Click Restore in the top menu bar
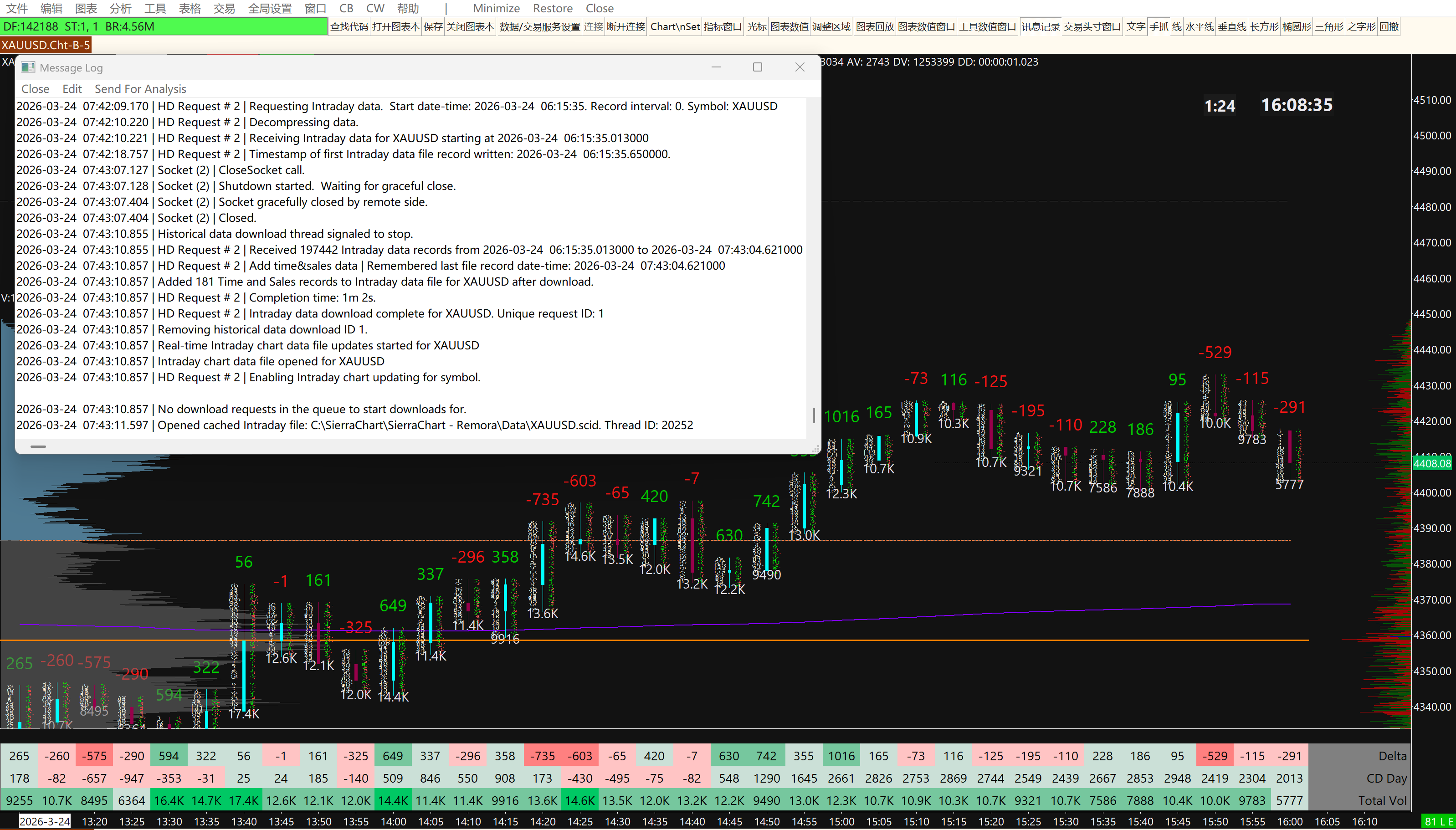Screen dimensions: 1456x830 coord(553,9)
